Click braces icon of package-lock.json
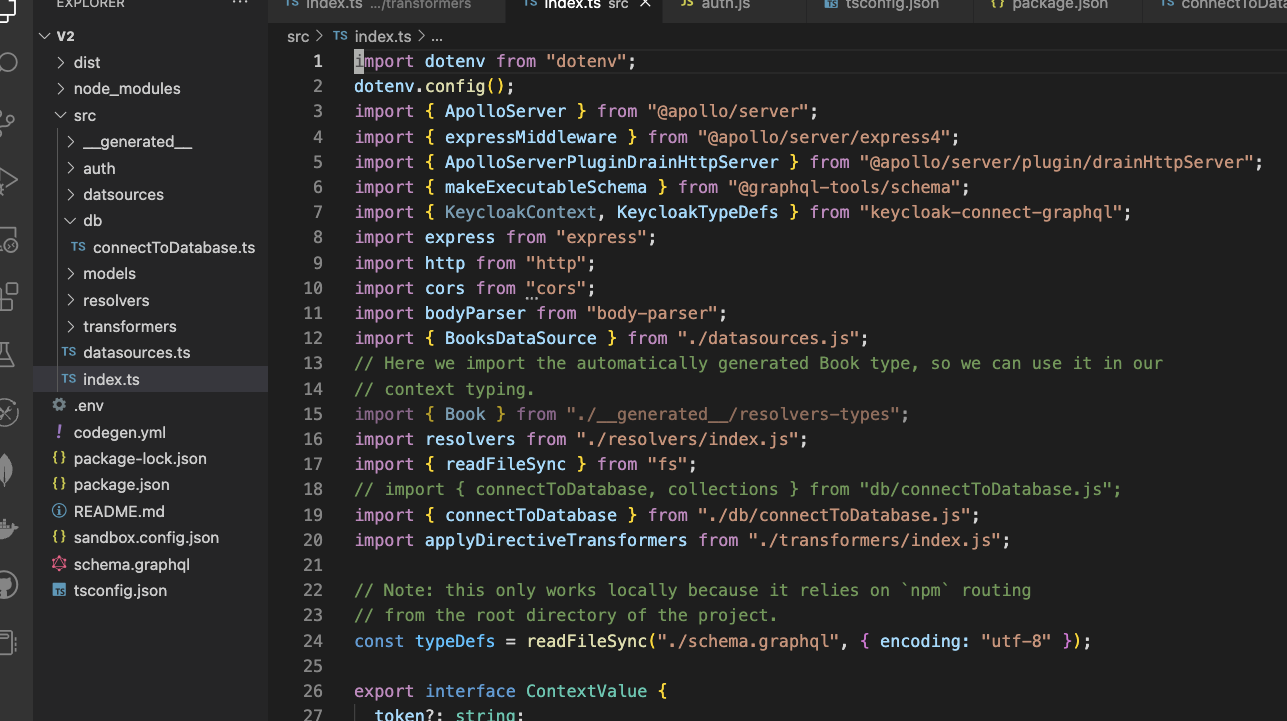The width and height of the screenshot is (1287, 721). [x=59, y=458]
